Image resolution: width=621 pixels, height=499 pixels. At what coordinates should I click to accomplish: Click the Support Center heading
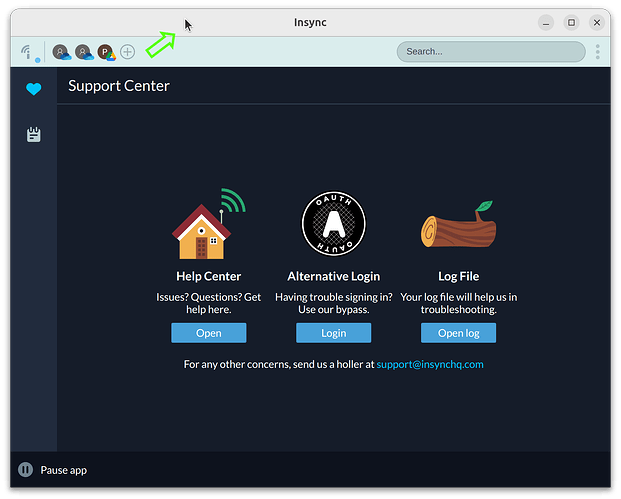(x=119, y=86)
